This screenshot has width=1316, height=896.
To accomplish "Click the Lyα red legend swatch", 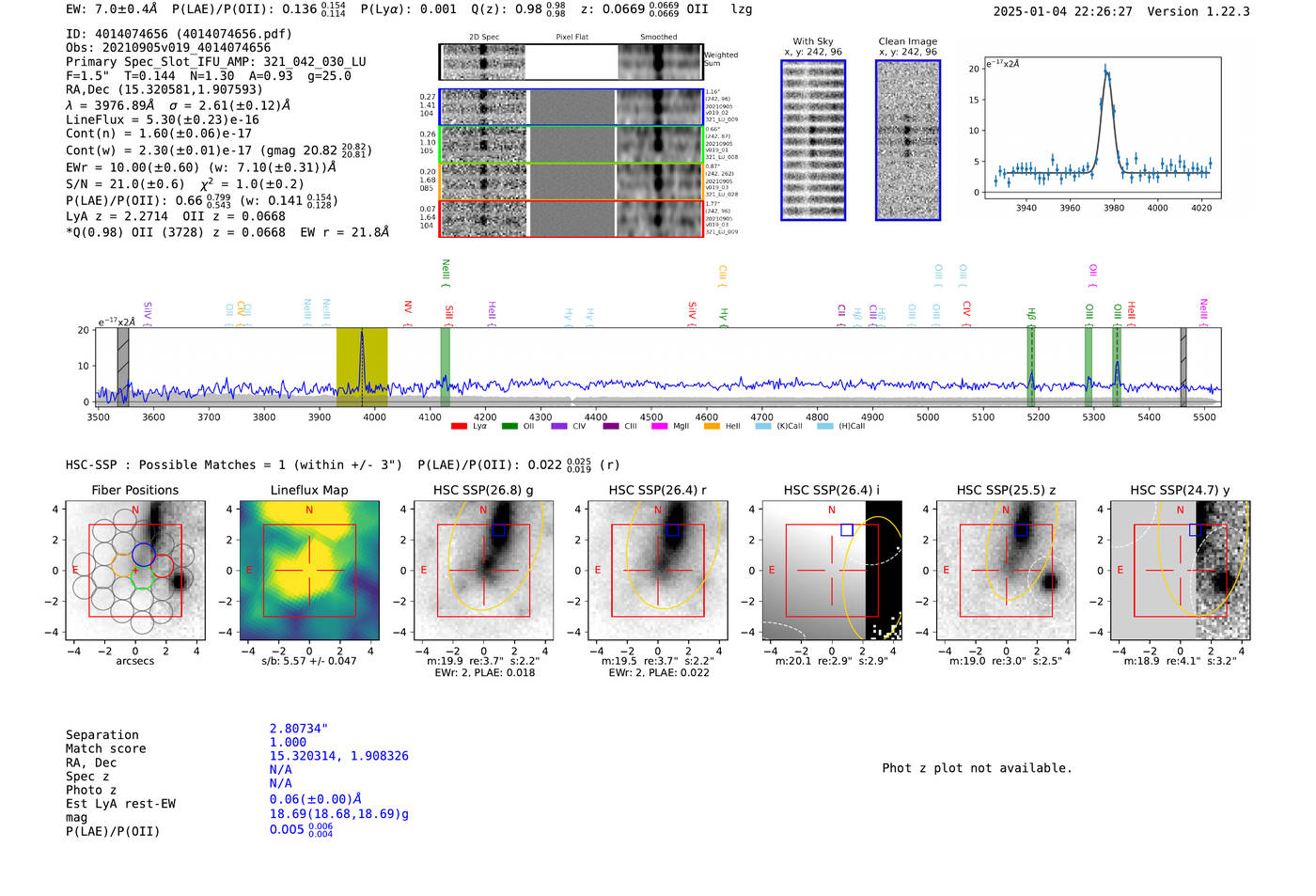I will (x=459, y=426).
